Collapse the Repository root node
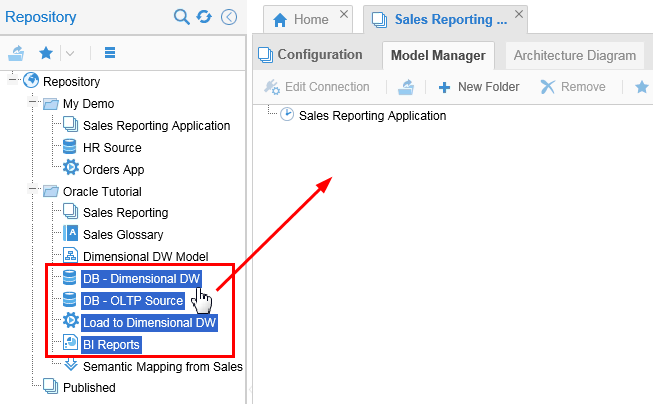 [12, 79]
